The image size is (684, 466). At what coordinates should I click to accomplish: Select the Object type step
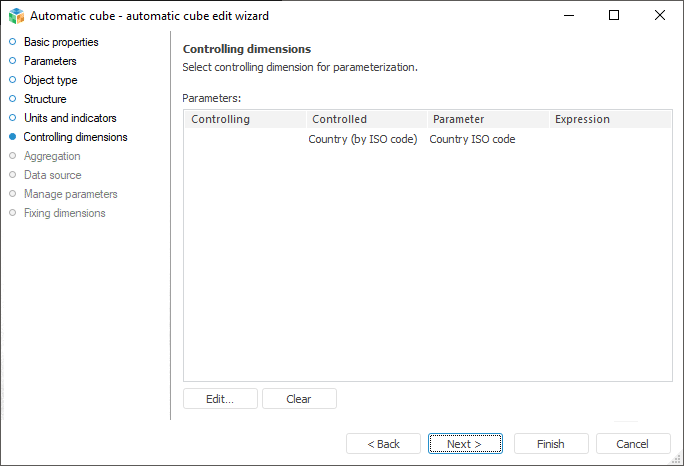(x=50, y=80)
